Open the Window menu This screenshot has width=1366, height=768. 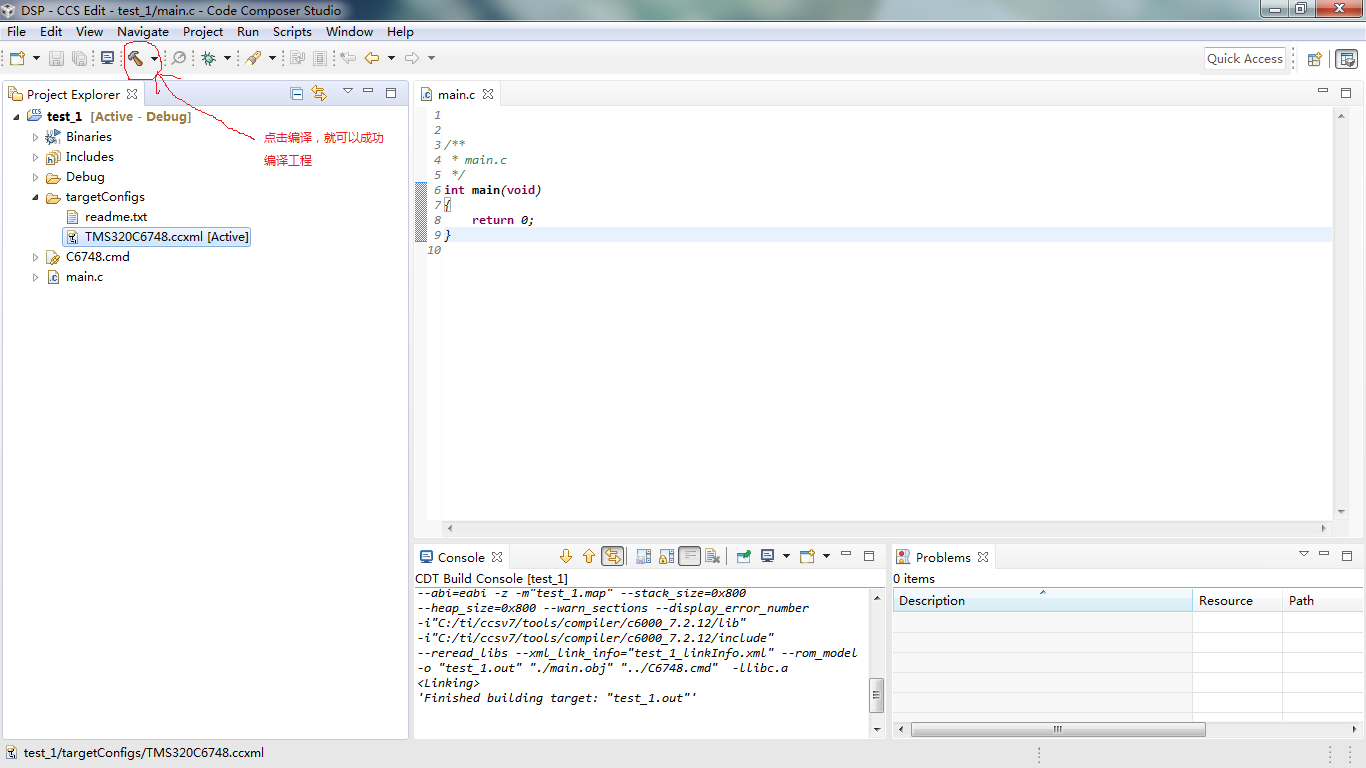(349, 32)
